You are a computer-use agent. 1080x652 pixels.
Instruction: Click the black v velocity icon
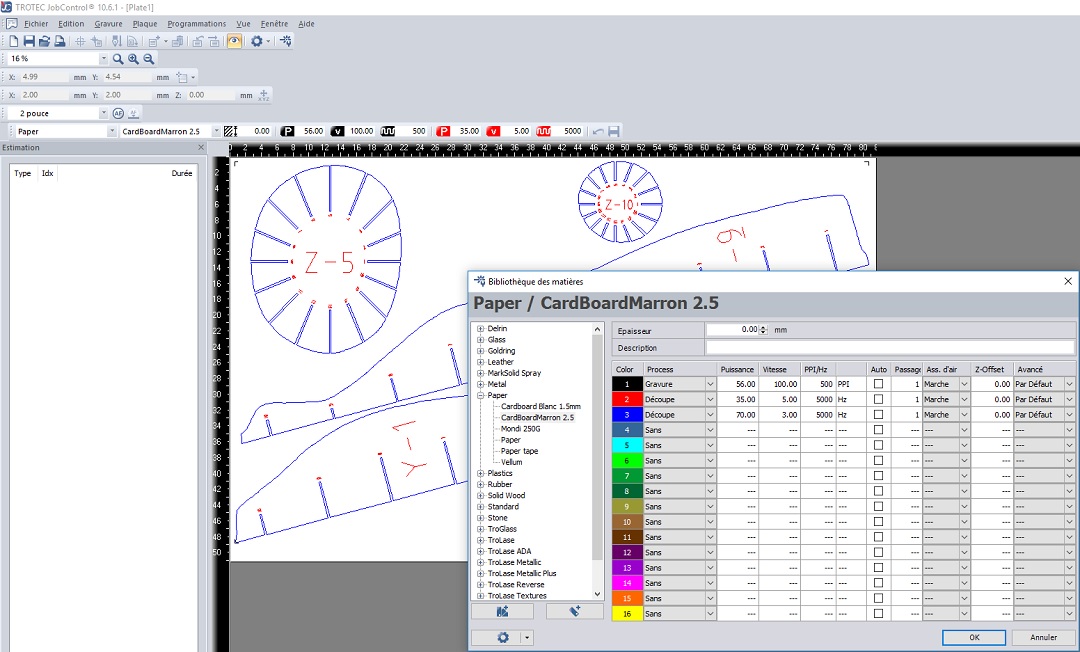point(337,132)
